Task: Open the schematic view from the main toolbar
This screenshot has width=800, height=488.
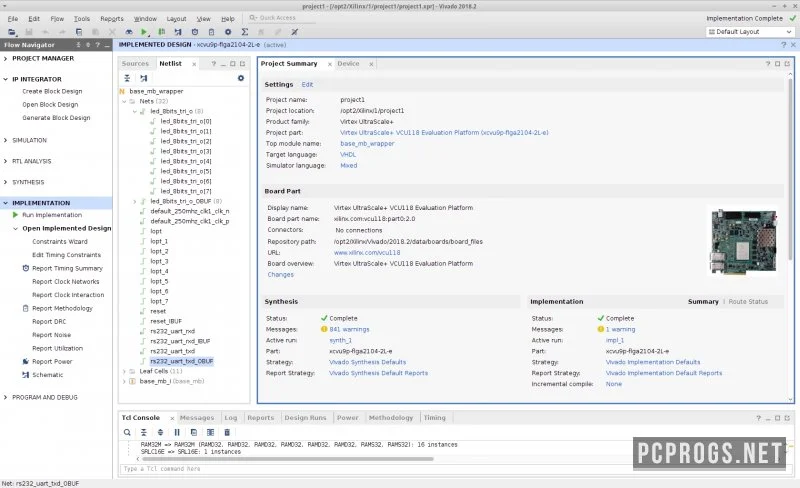Action: pos(178,32)
